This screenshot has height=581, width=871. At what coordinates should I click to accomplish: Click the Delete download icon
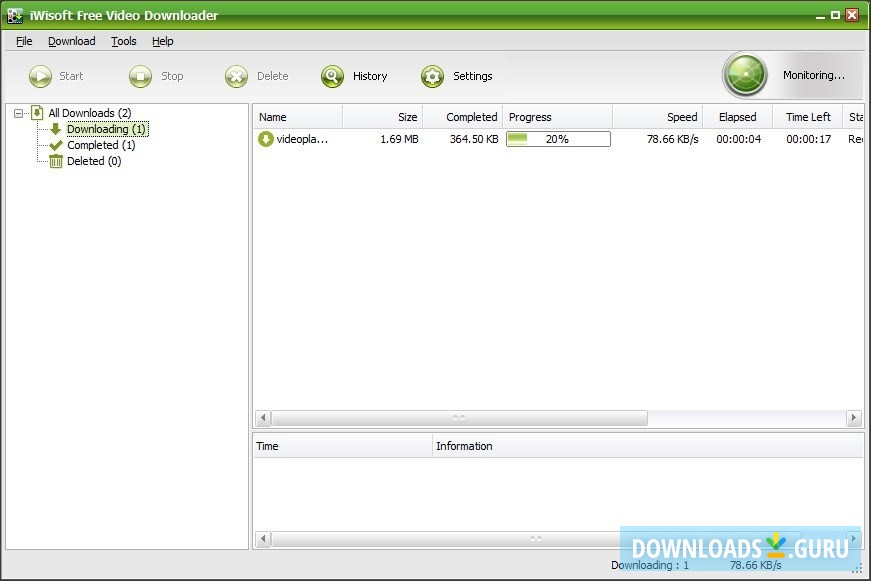pyautogui.click(x=236, y=75)
